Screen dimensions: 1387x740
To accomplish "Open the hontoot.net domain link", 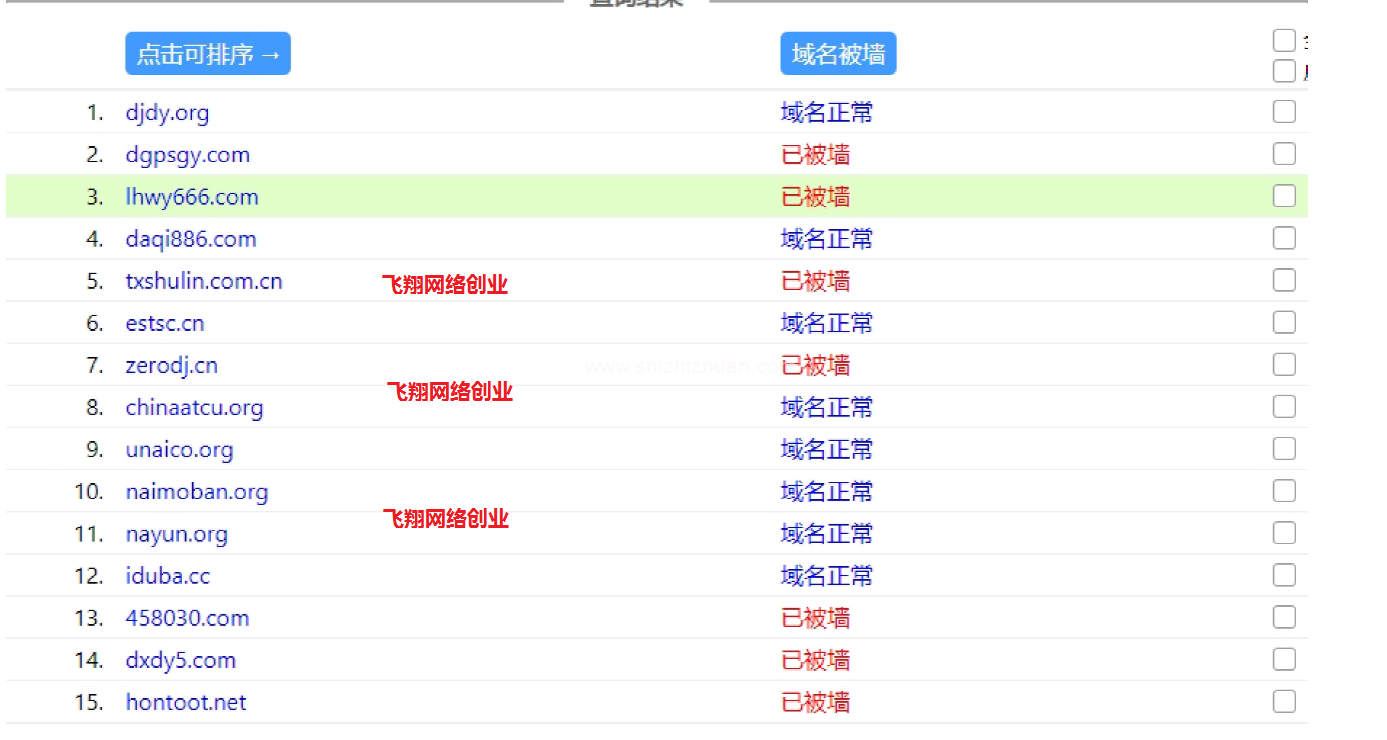I will 186,702.
